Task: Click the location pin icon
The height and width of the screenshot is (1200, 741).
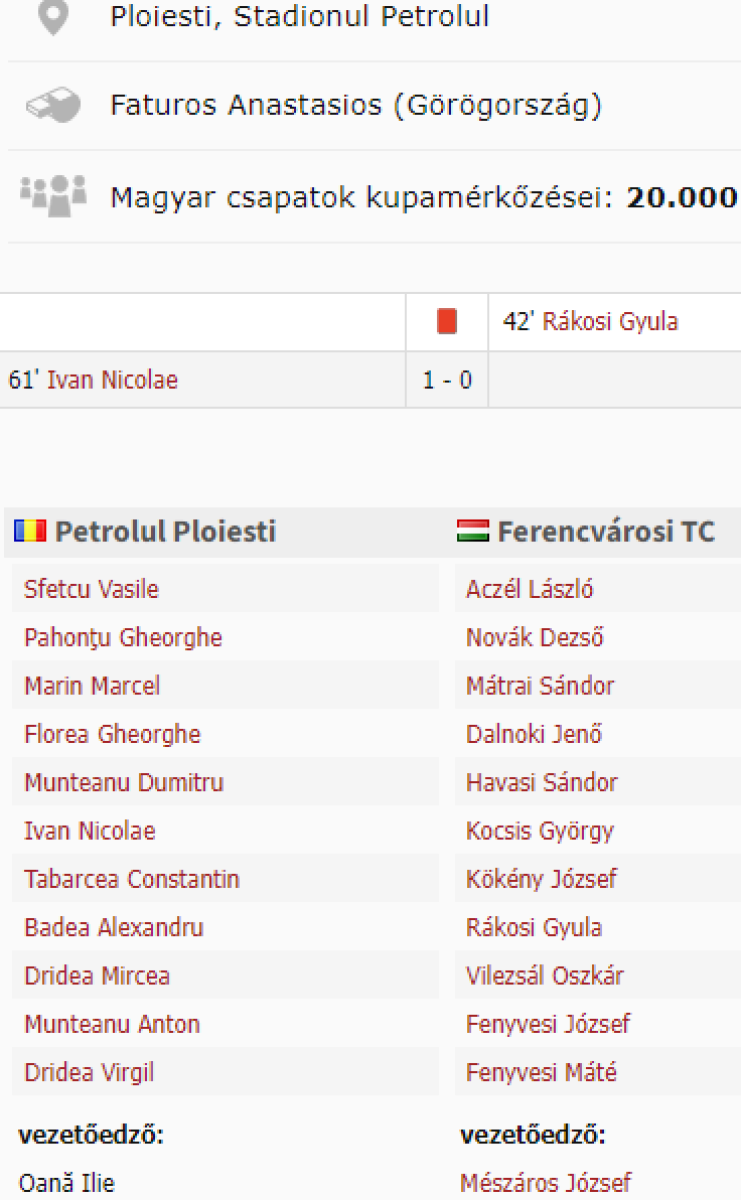Action: [53, 18]
